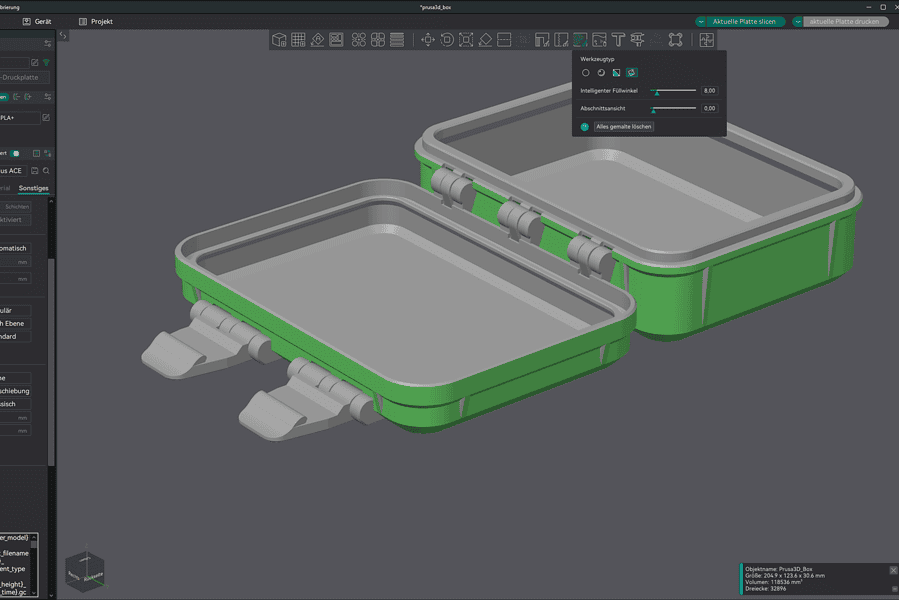Select the Move tool in toolbar
The height and width of the screenshot is (600, 899).
[428, 40]
